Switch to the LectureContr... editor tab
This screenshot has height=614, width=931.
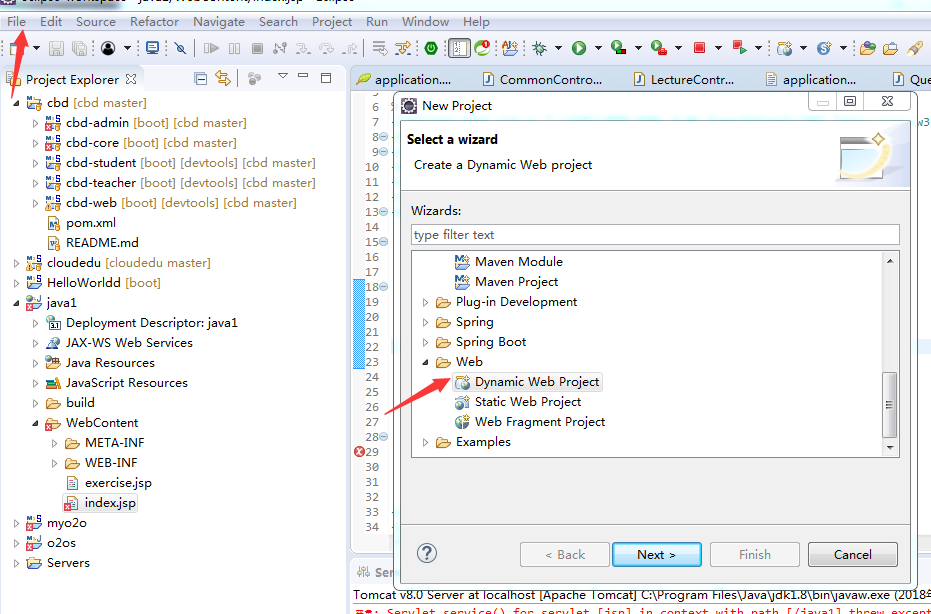tap(685, 80)
